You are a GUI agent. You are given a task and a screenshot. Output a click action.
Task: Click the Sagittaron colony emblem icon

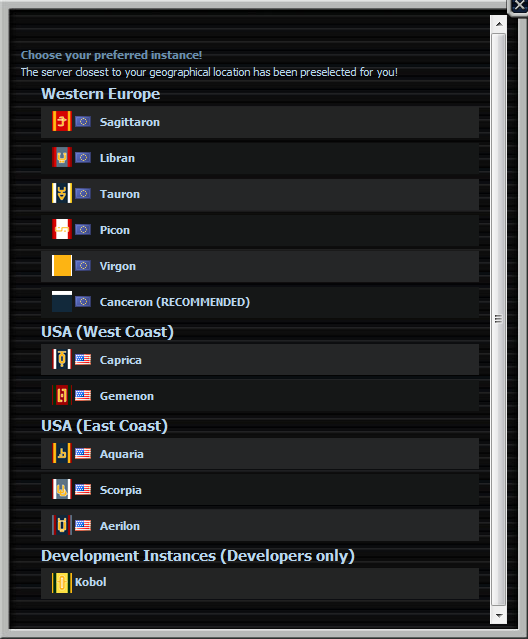(x=62, y=121)
